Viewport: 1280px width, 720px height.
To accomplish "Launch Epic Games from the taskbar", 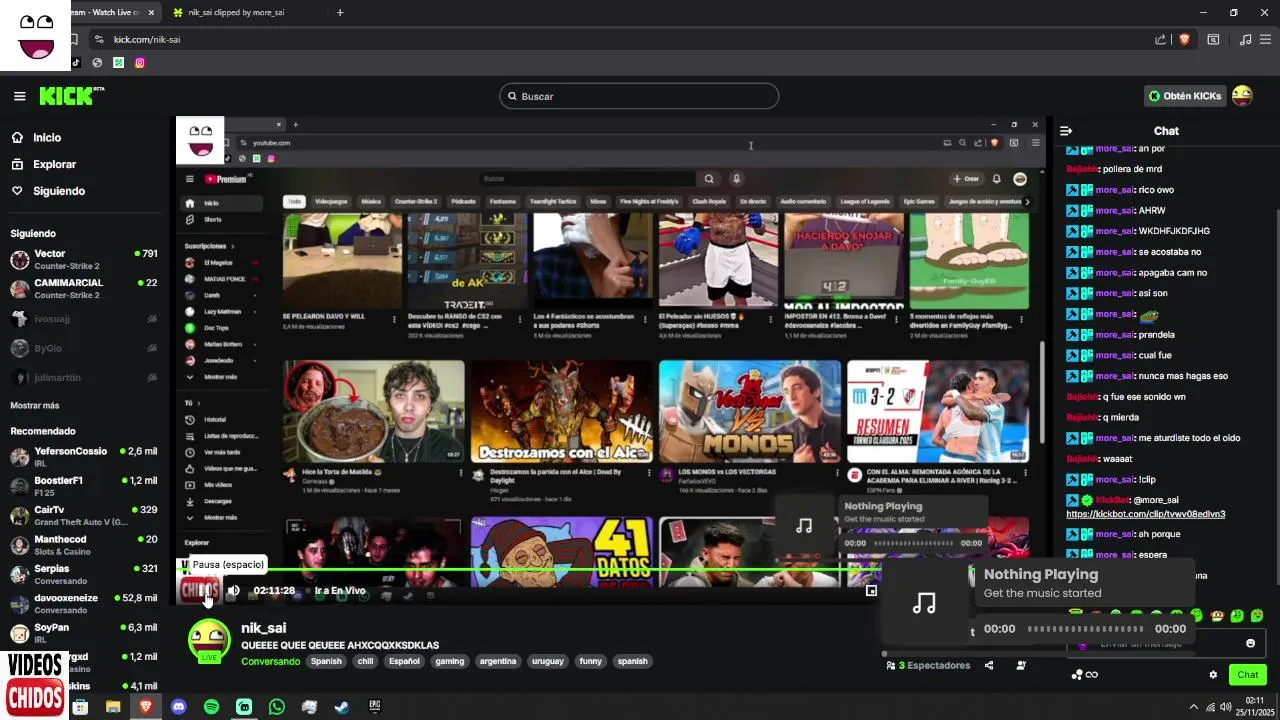I will click(375, 707).
